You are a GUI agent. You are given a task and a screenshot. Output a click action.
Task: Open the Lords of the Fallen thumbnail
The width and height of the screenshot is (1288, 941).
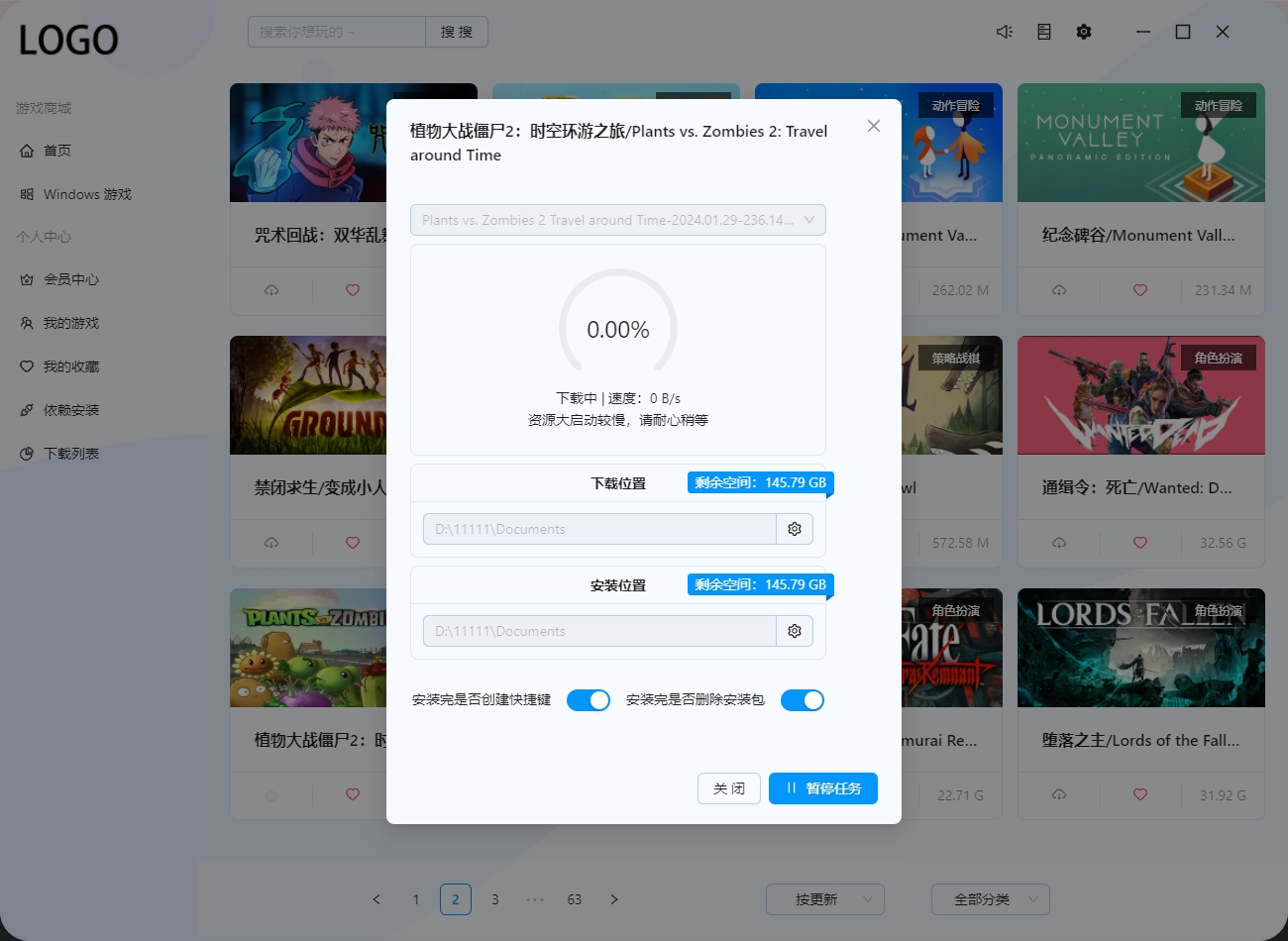[1141, 648]
